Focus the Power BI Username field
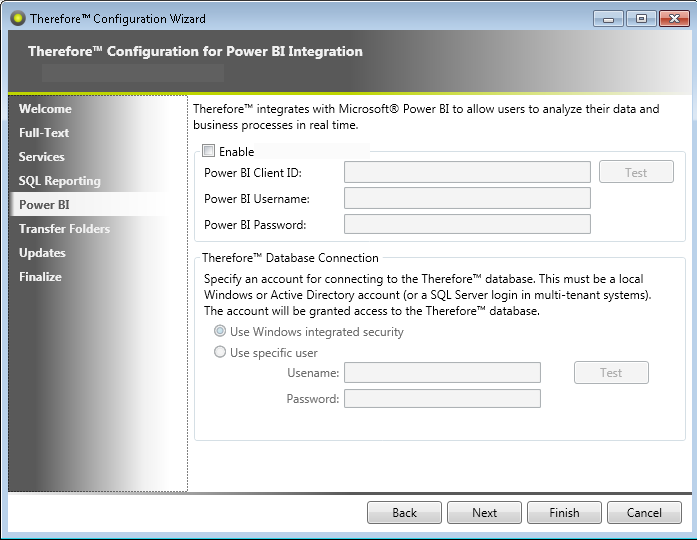 pyautogui.click(x=467, y=198)
